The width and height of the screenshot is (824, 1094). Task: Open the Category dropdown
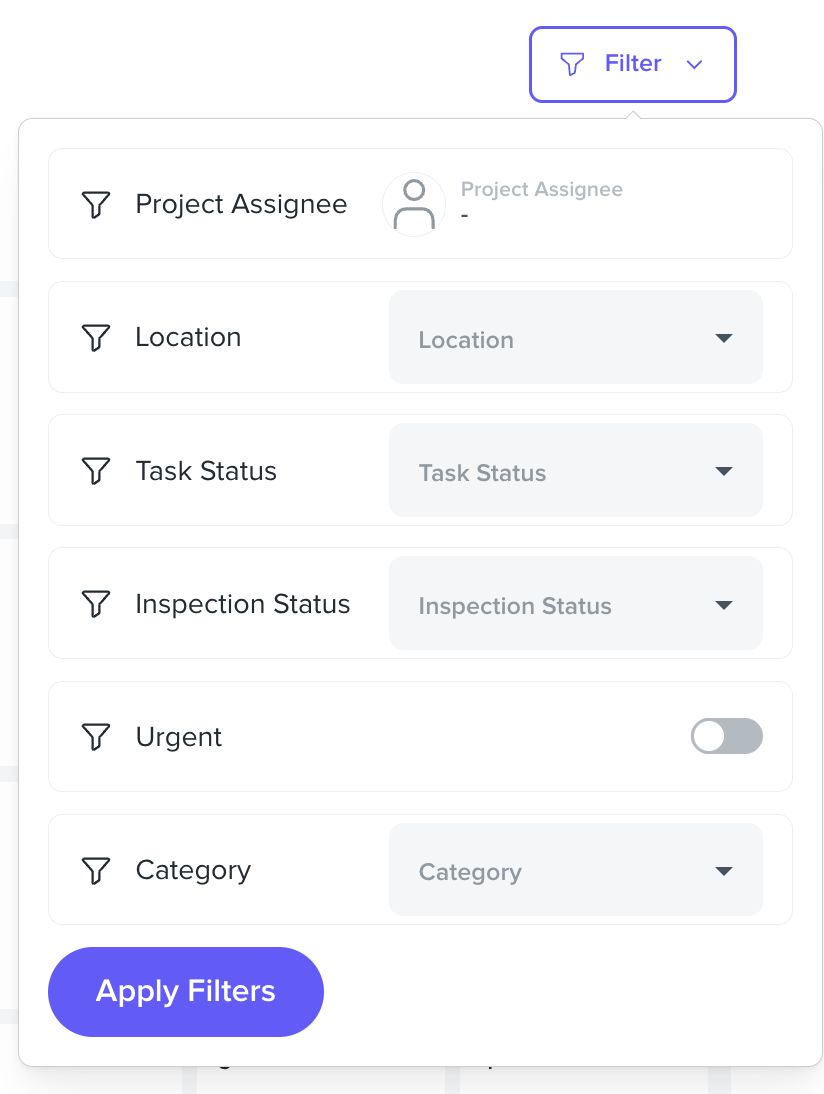pyautogui.click(x=576, y=869)
